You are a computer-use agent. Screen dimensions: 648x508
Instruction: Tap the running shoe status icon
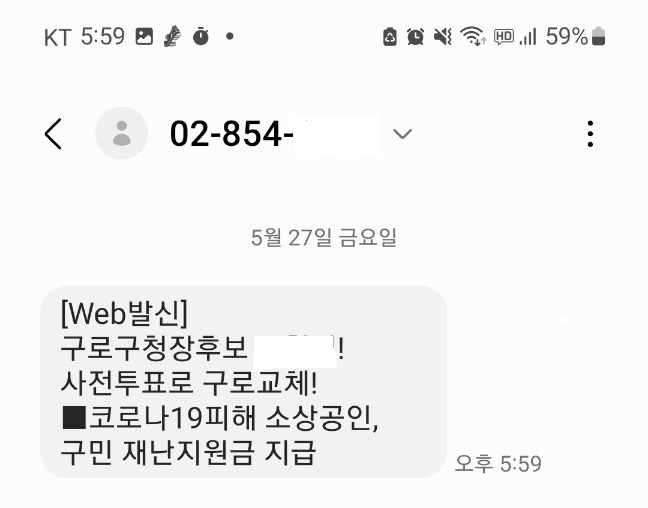click(x=173, y=36)
